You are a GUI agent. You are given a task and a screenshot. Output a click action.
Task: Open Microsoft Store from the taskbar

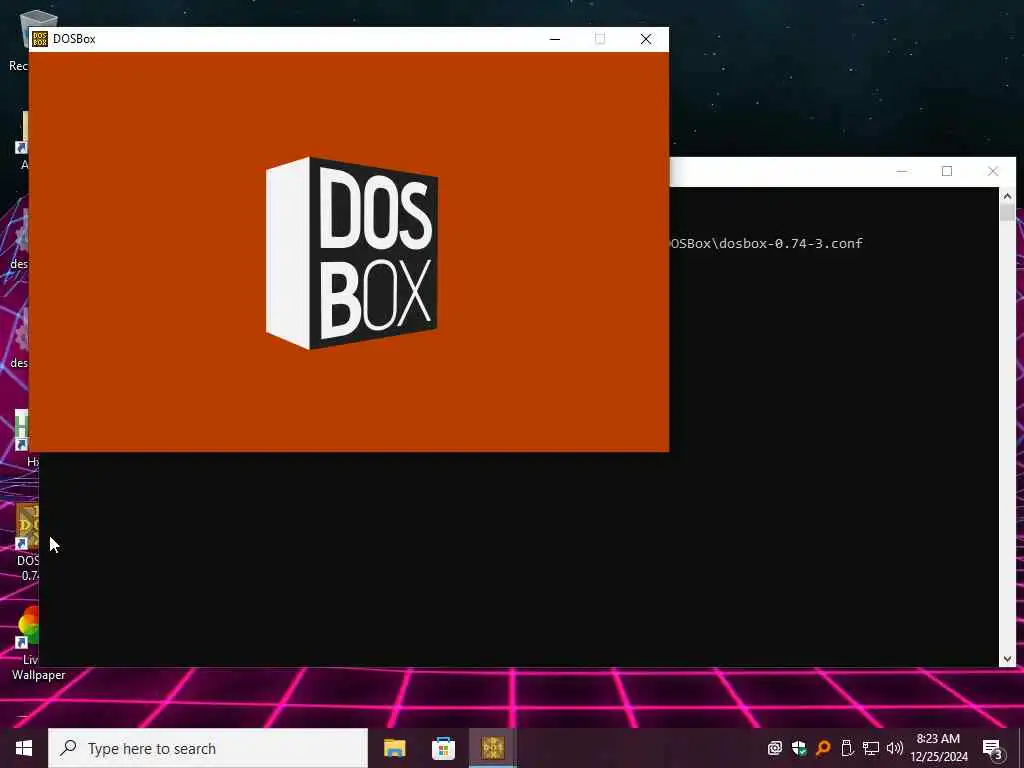(x=443, y=748)
